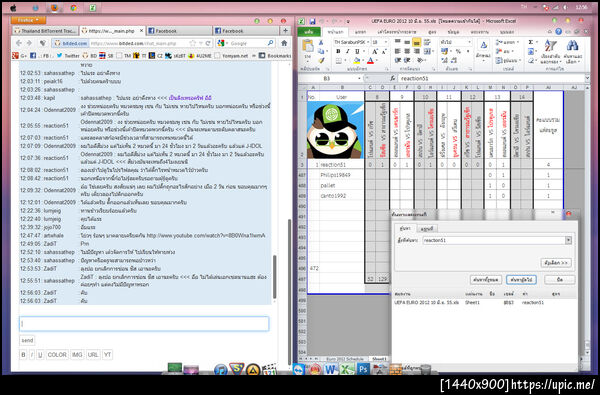Screen dimensions: 600x395
Task: Select the second ribbon tab (Insert)
Action: pos(360,32)
